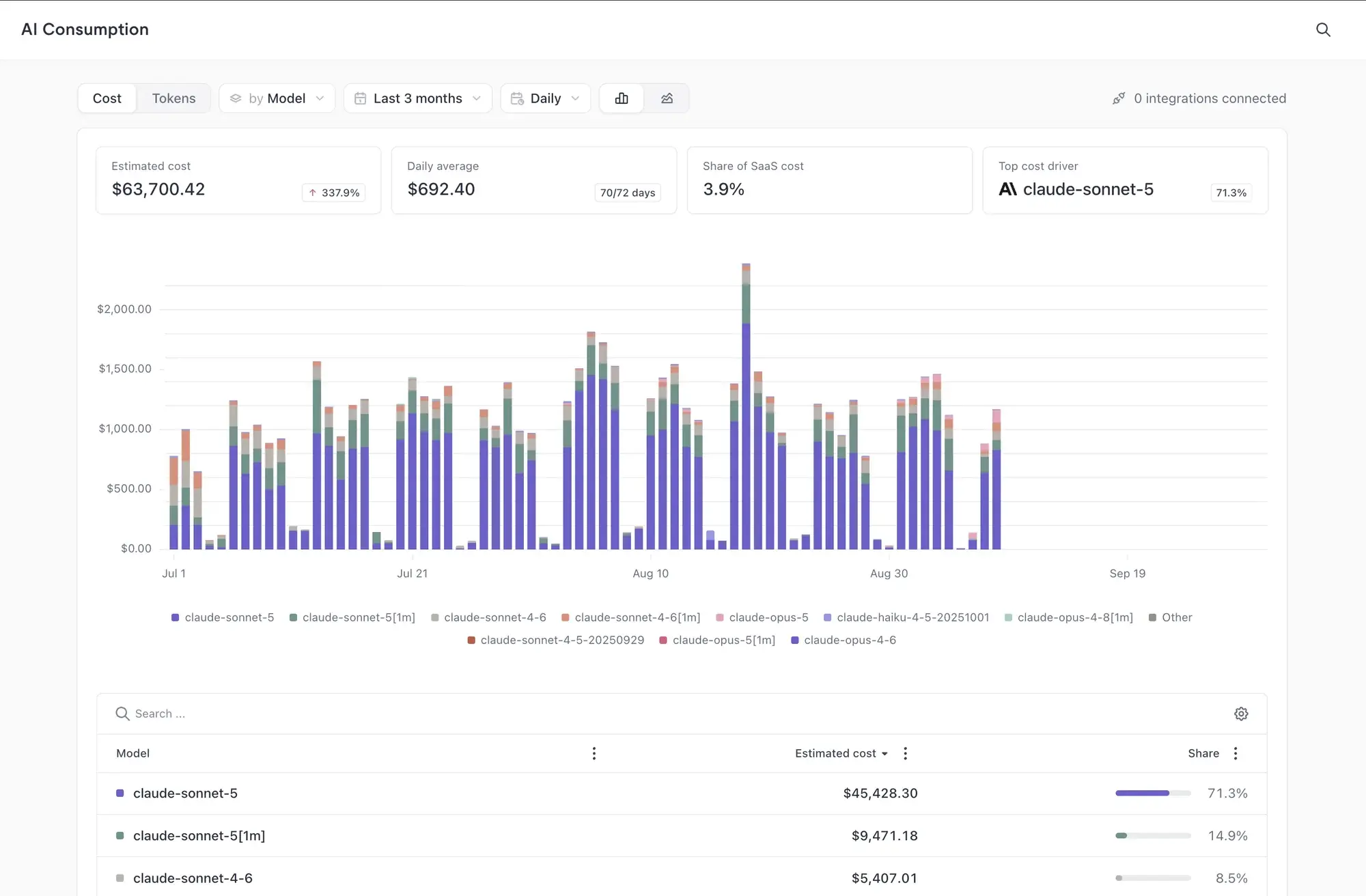Click the calendar icon in date range

point(361,98)
